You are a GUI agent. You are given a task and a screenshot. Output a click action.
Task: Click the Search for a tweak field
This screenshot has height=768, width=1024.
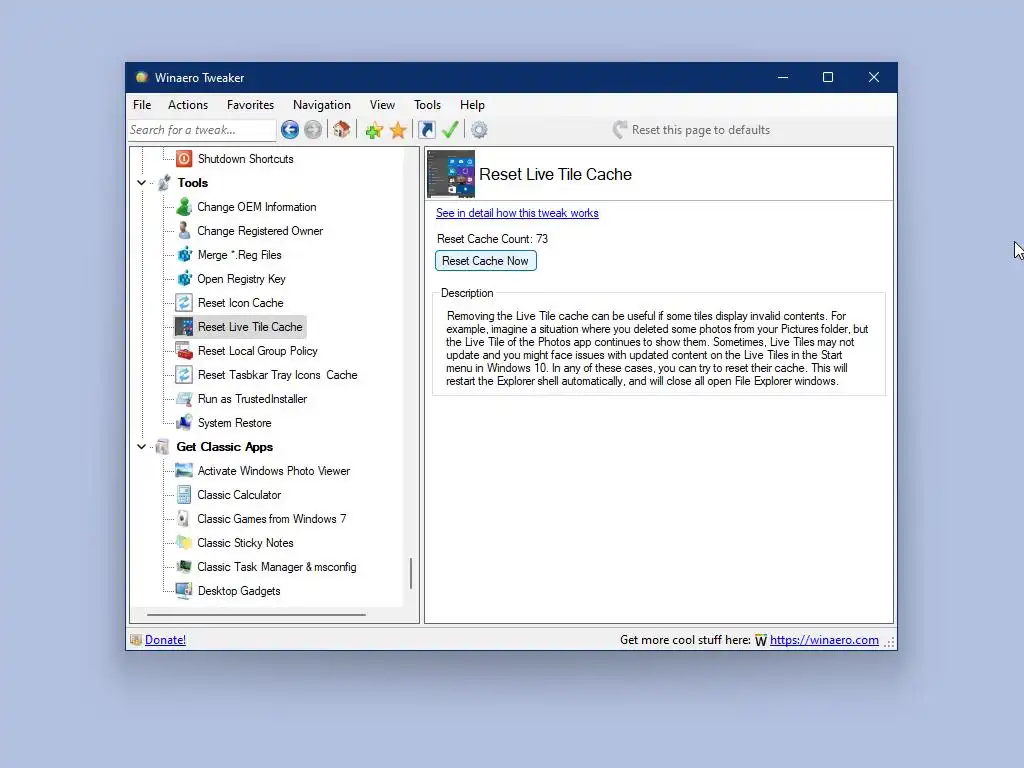pyautogui.click(x=202, y=130)
